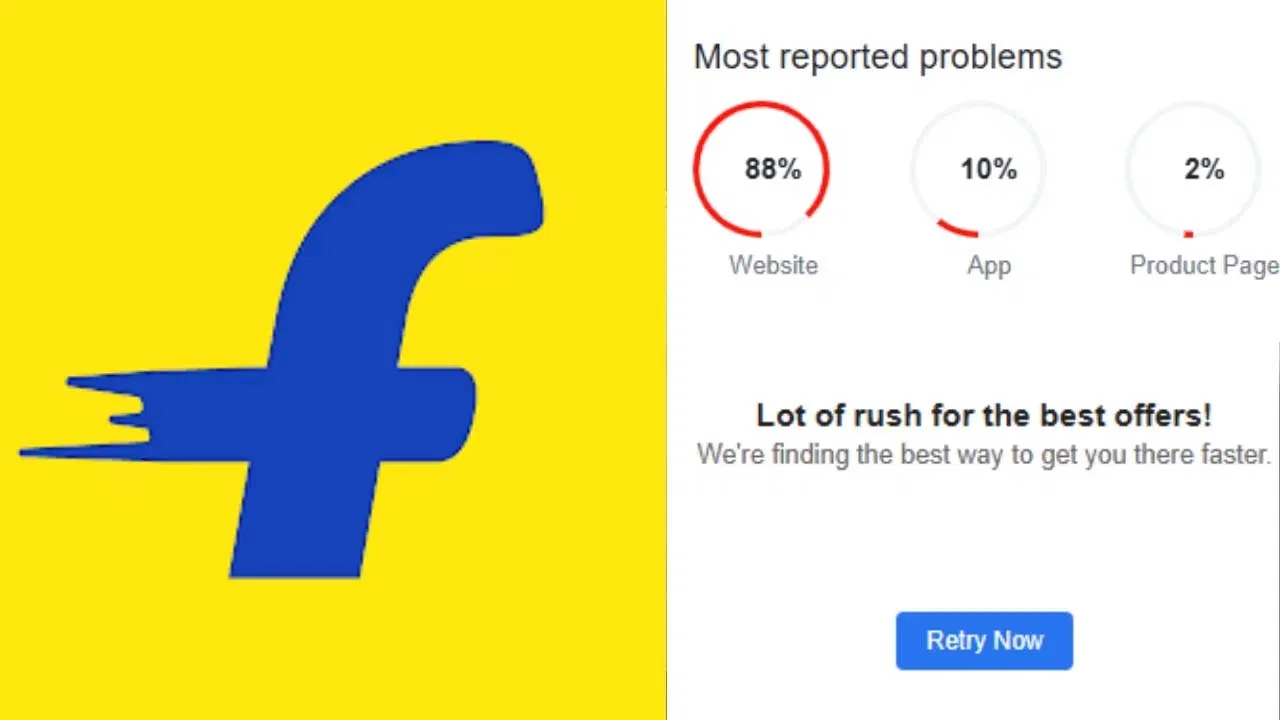
Task: Click the finding the best way subtext
Action: click(984, 454)
